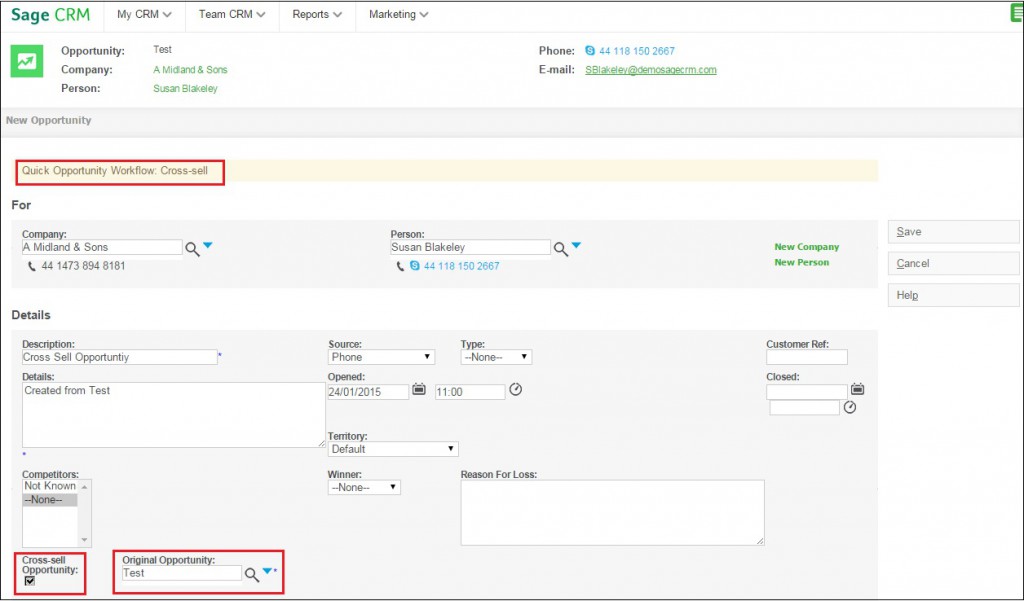This screenshot has height=601, width=1024.
Task: Open the calendar picker for Closed date
Action: click(x=857, y=390)
